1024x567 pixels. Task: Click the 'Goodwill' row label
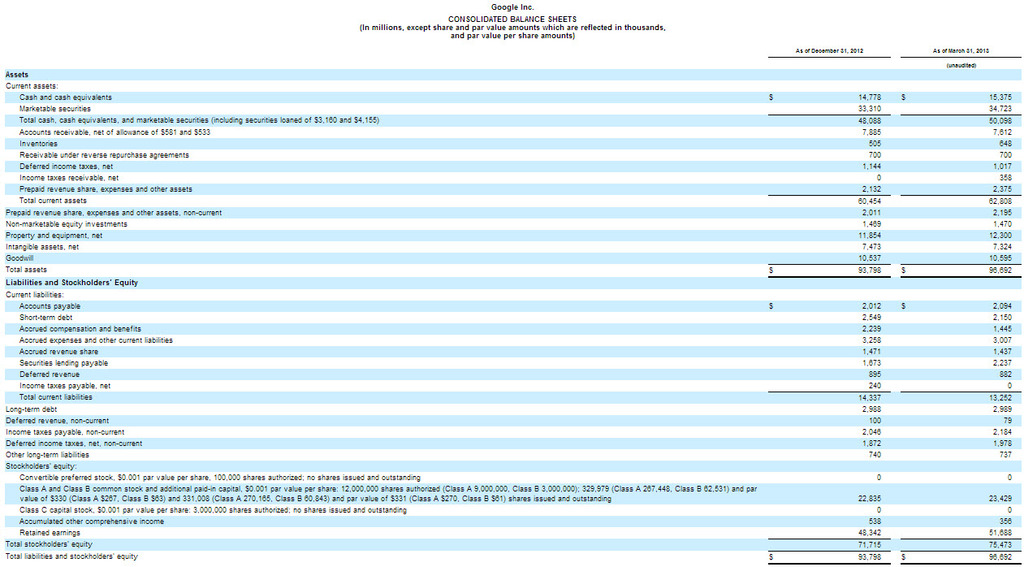pyautogui.click(x=18, y=258)
